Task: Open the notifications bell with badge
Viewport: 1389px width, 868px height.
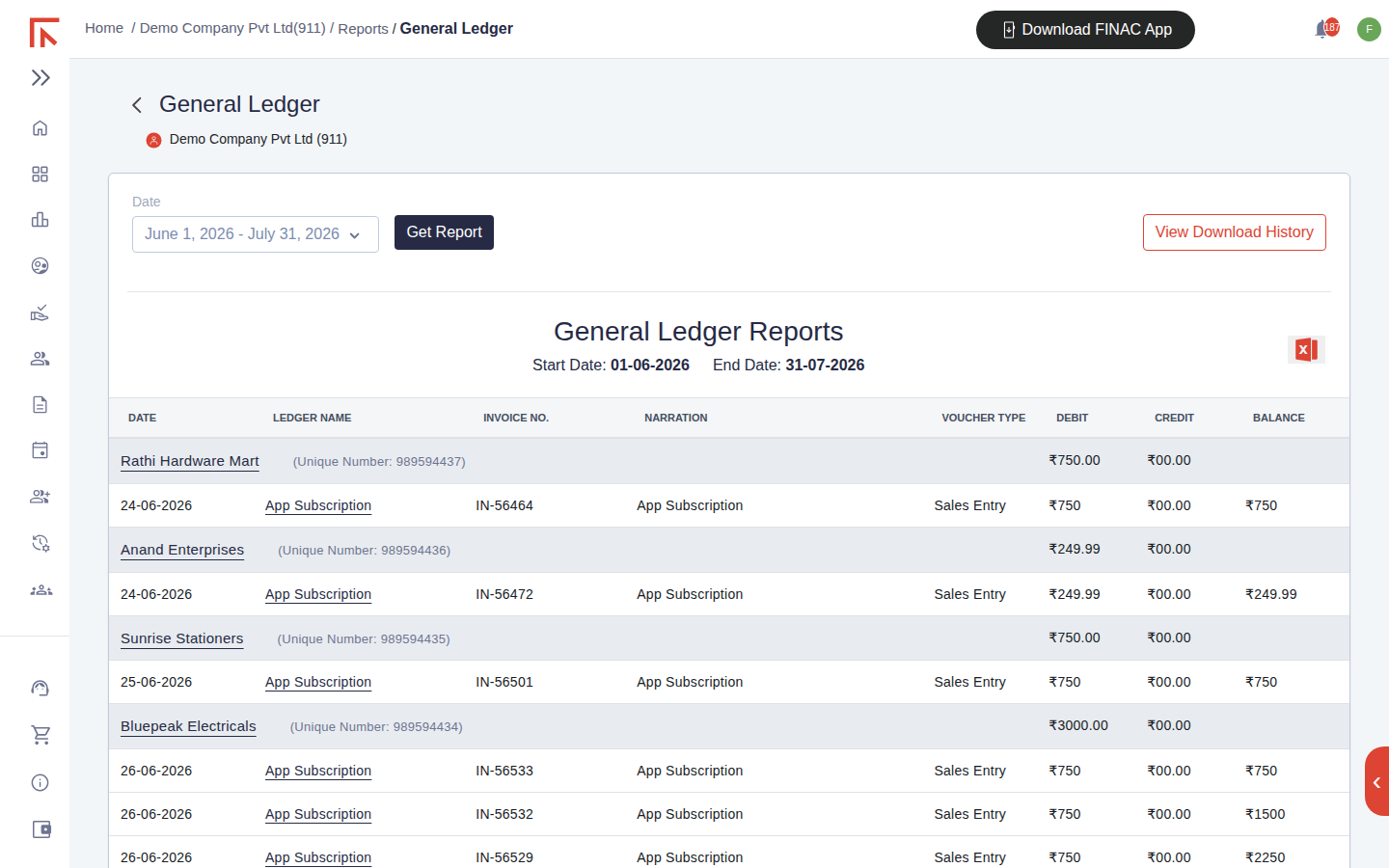Action: (1326, 29)
